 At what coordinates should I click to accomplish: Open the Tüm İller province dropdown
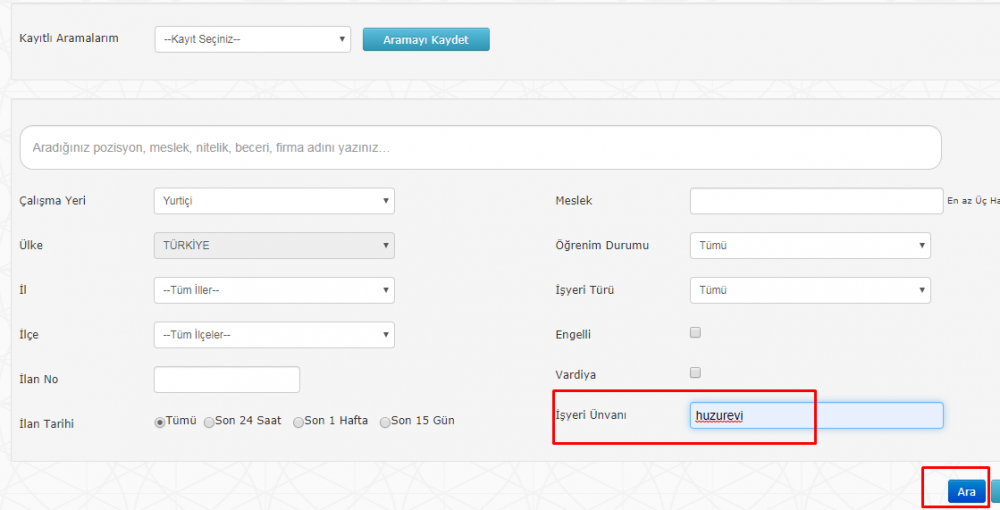coord(274,290)
